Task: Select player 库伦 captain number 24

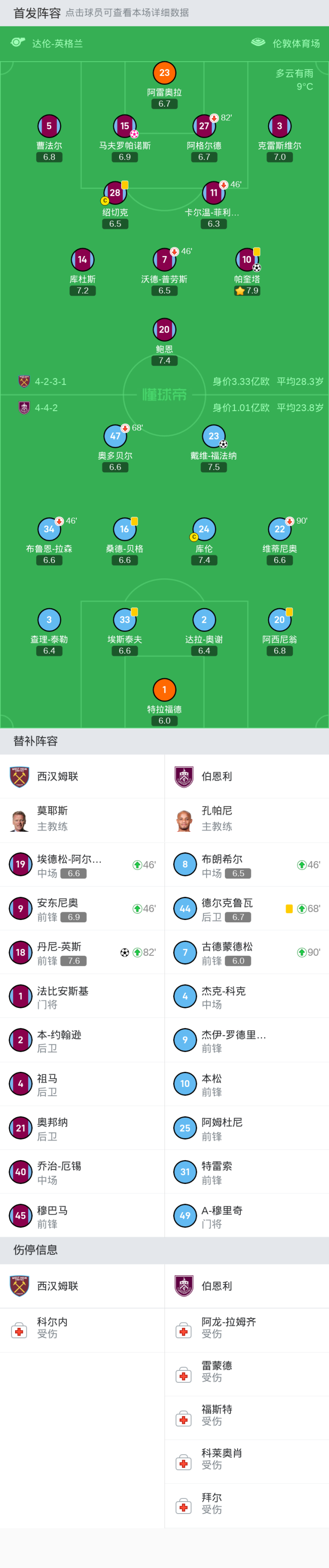Action: click(204, 530)
